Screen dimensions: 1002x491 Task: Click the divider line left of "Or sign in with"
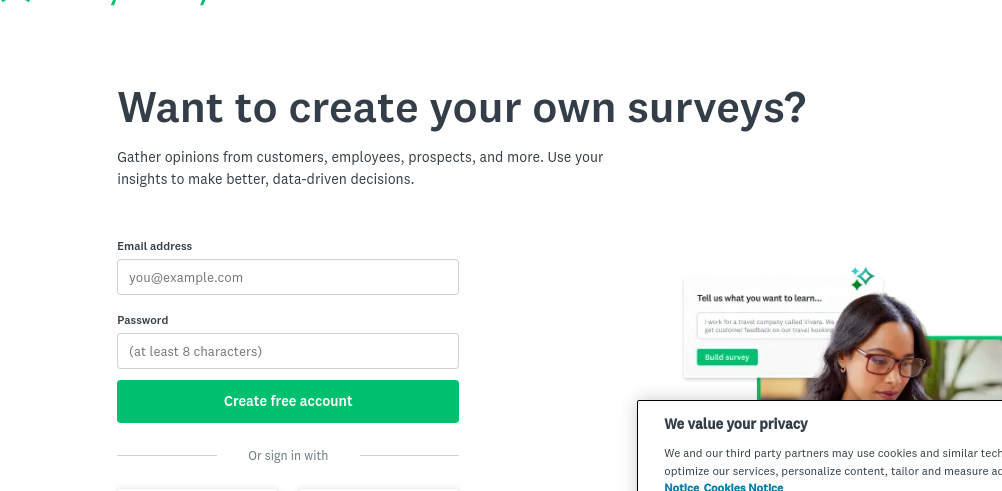click(167, 456)
